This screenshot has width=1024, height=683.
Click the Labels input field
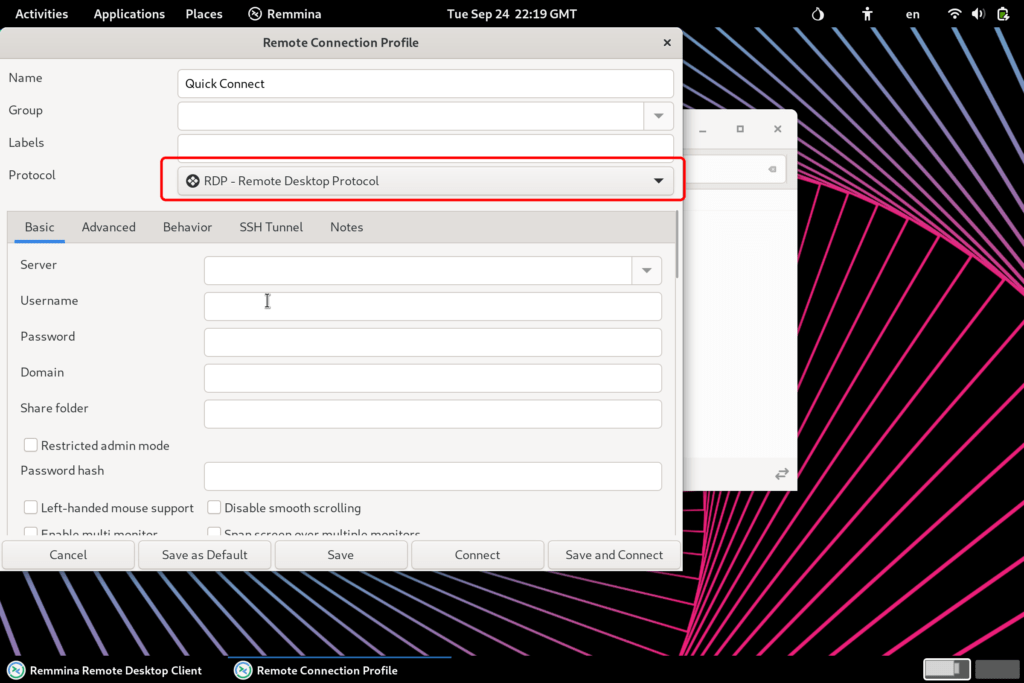tap(425, 148)
